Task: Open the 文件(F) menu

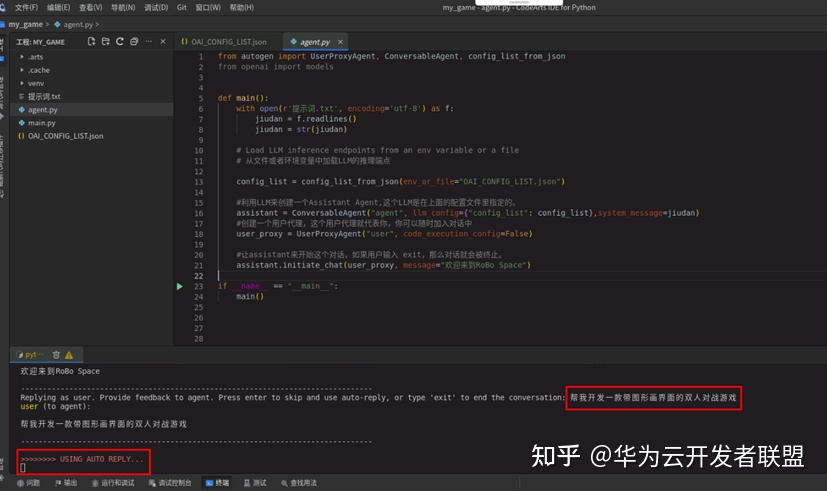Action: click(x=27, y=7)
